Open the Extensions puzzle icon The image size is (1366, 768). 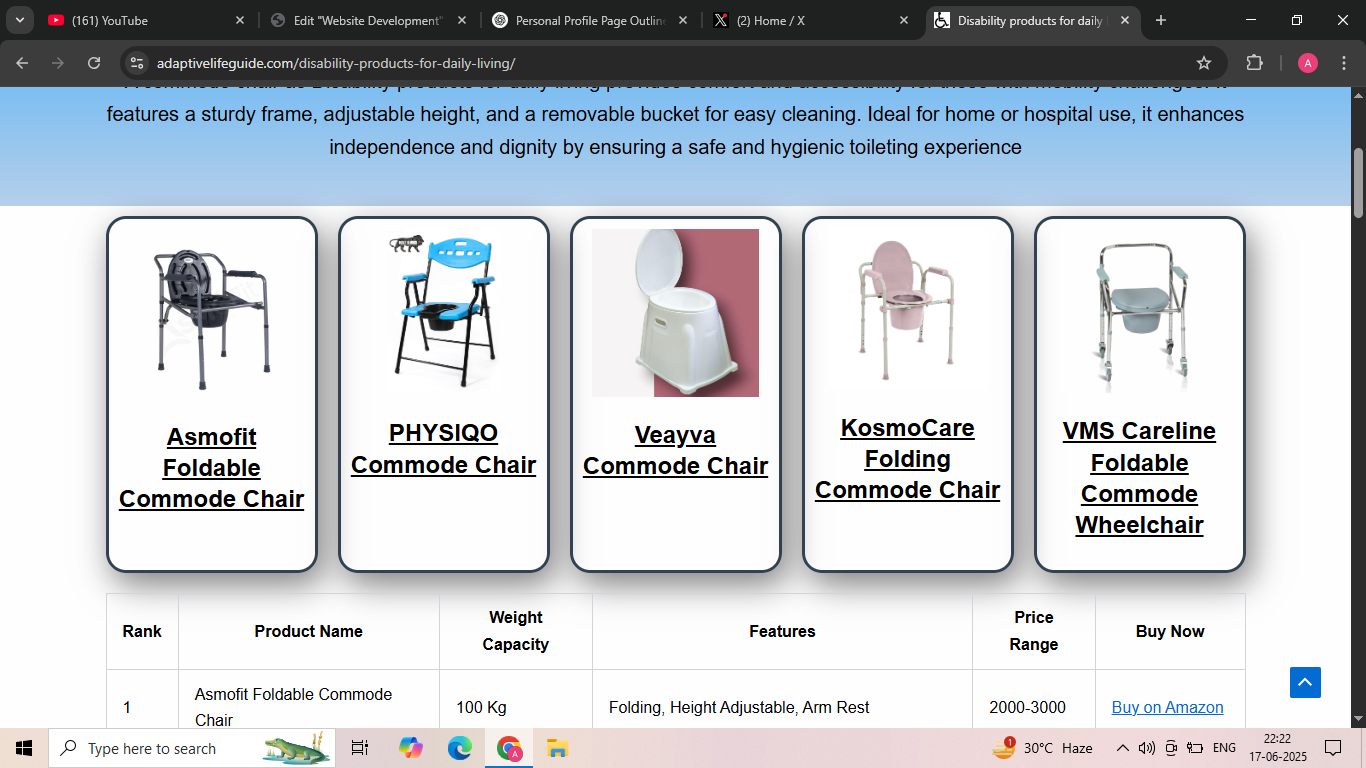tap(1254, 63)
